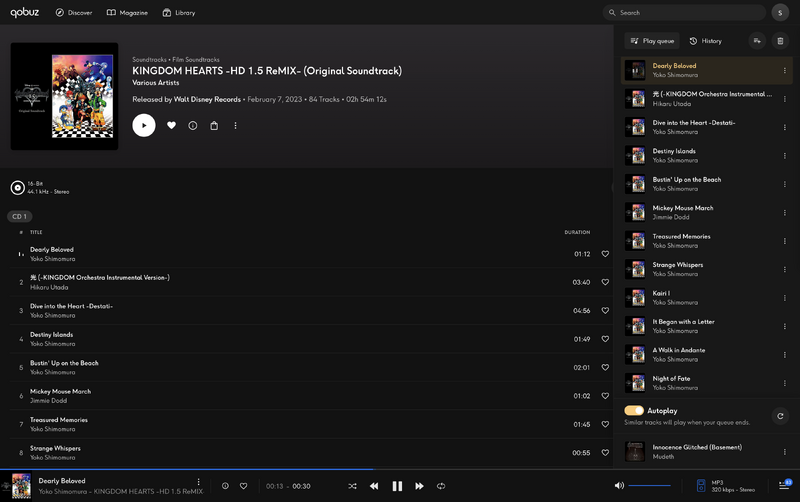Toggle the queue panel icon
800x502 pixels.
(x=785, y=485)
